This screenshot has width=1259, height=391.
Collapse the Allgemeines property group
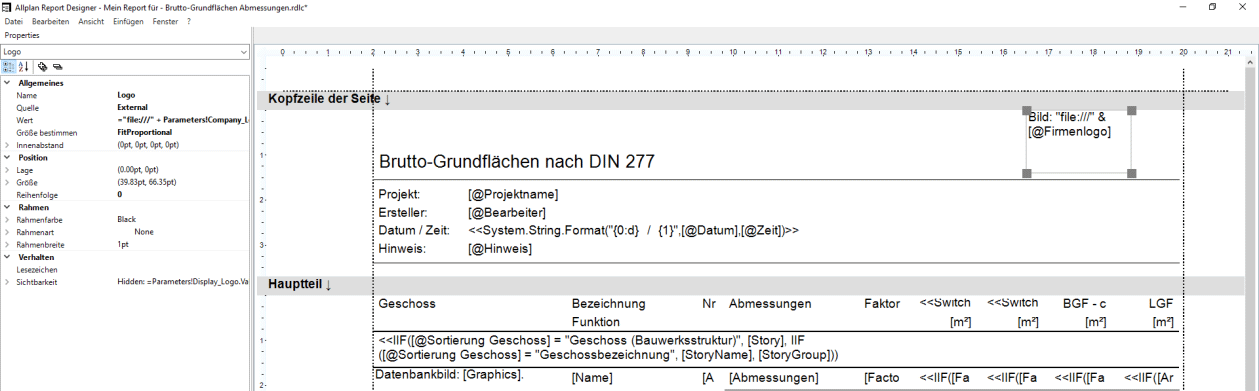[x=6, y=83]
